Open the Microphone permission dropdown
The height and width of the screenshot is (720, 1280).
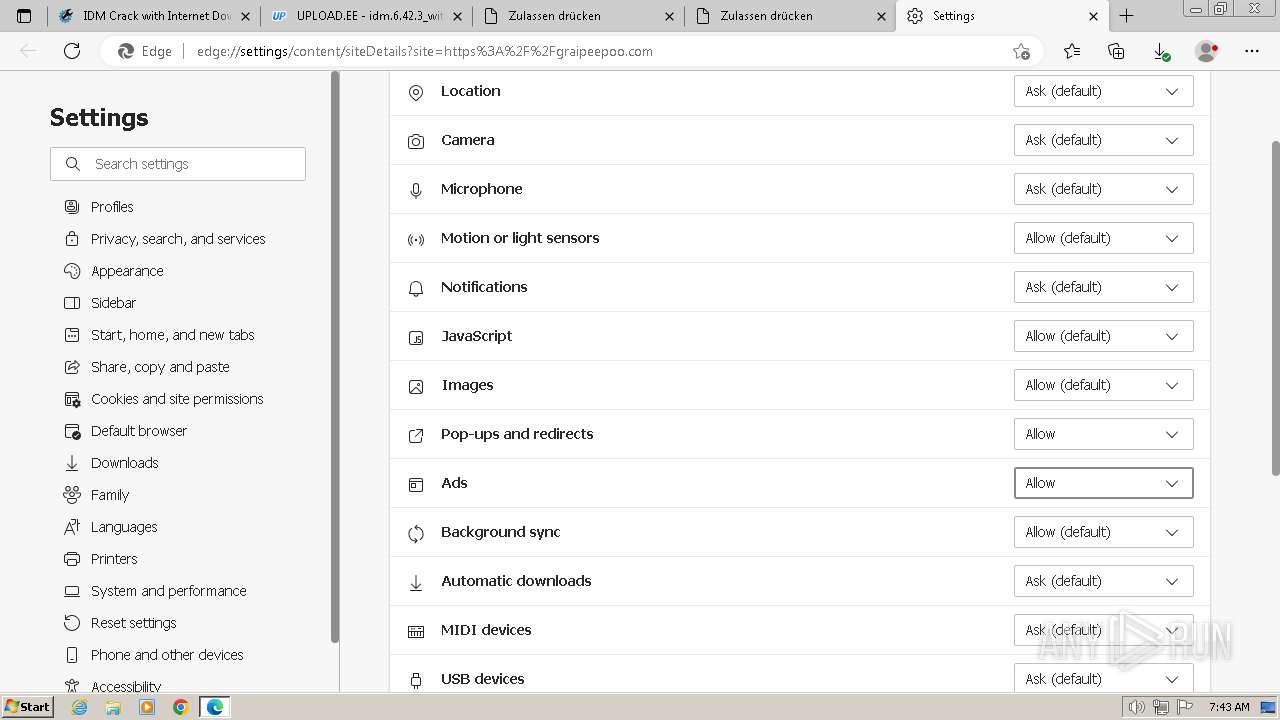(1103, 189)
